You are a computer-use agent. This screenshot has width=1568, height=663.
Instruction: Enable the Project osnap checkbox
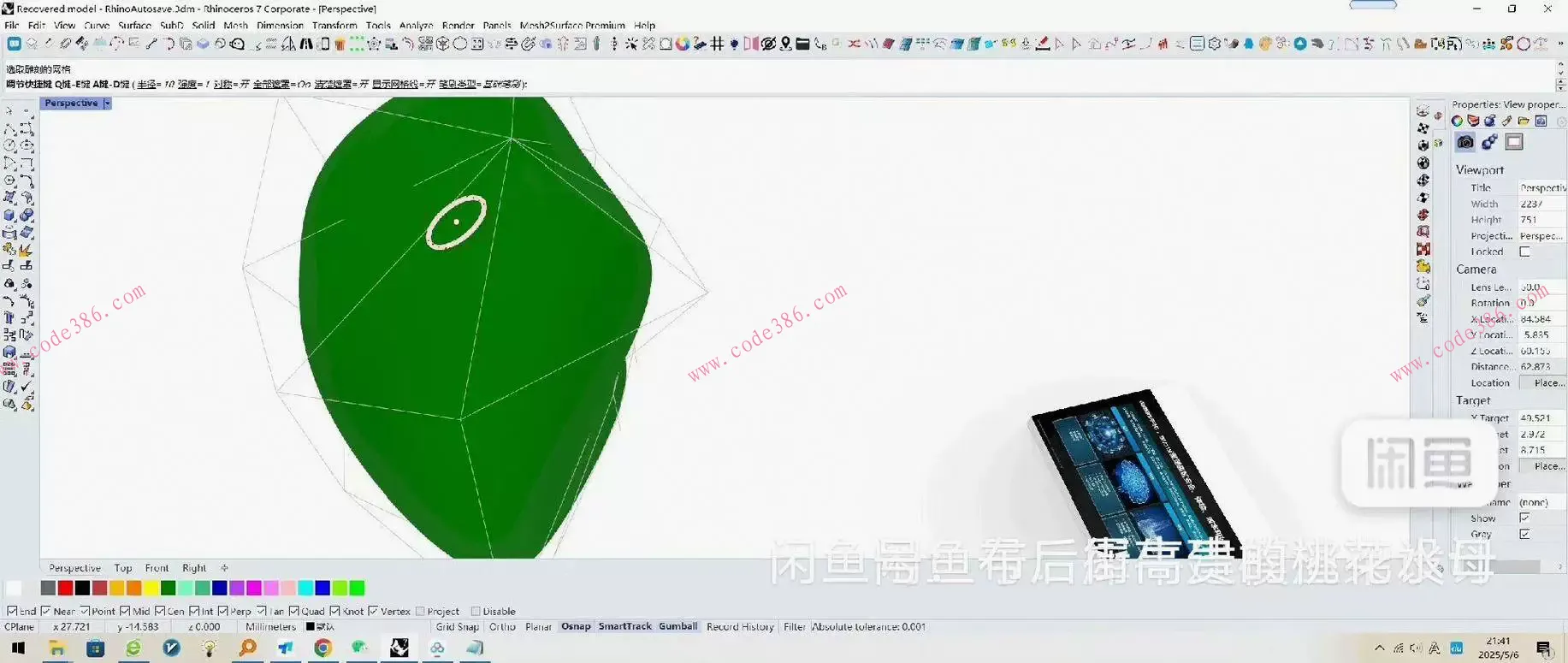coord(420,612)
